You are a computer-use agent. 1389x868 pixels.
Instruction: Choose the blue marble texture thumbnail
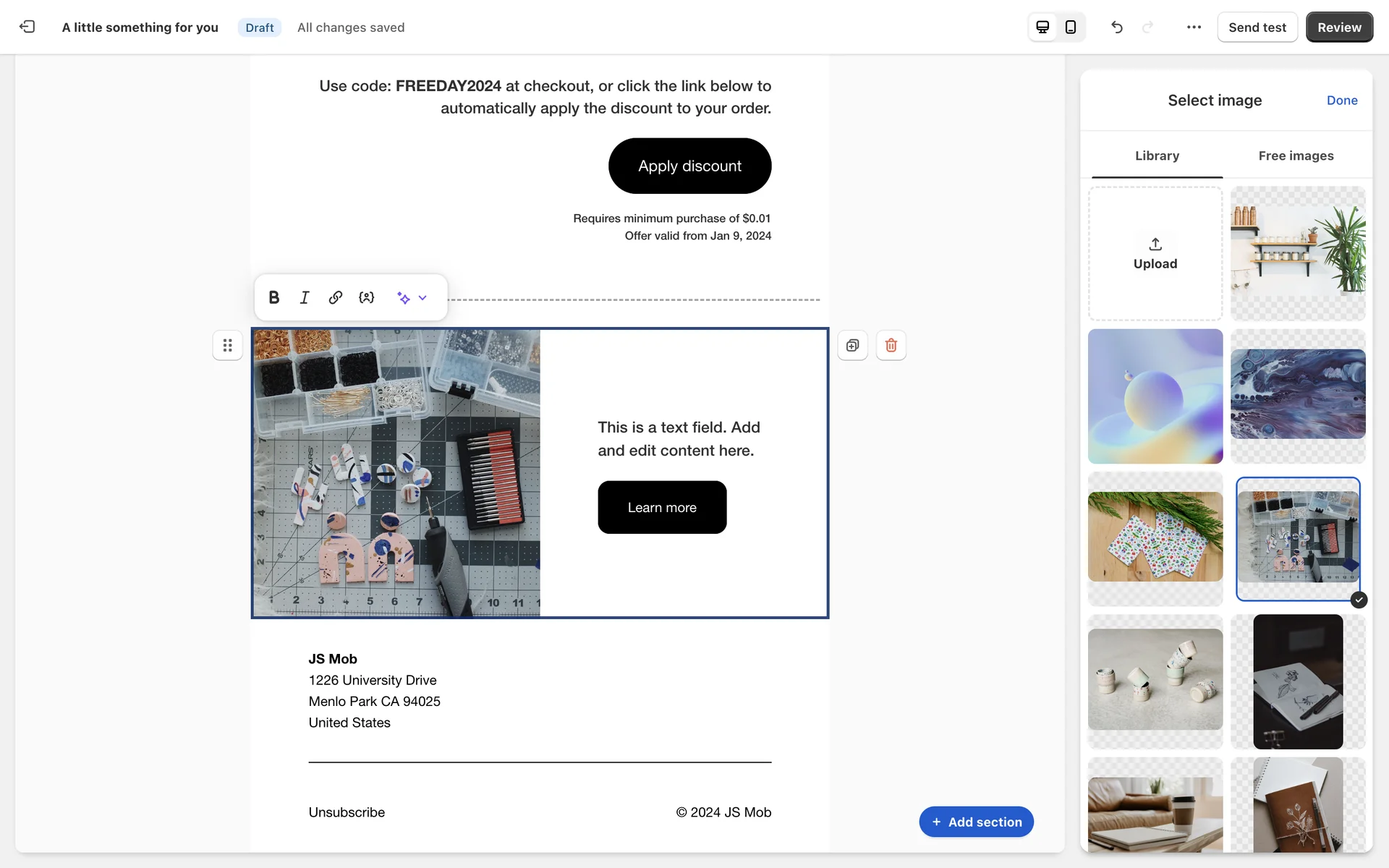[x=1298, y=394]
